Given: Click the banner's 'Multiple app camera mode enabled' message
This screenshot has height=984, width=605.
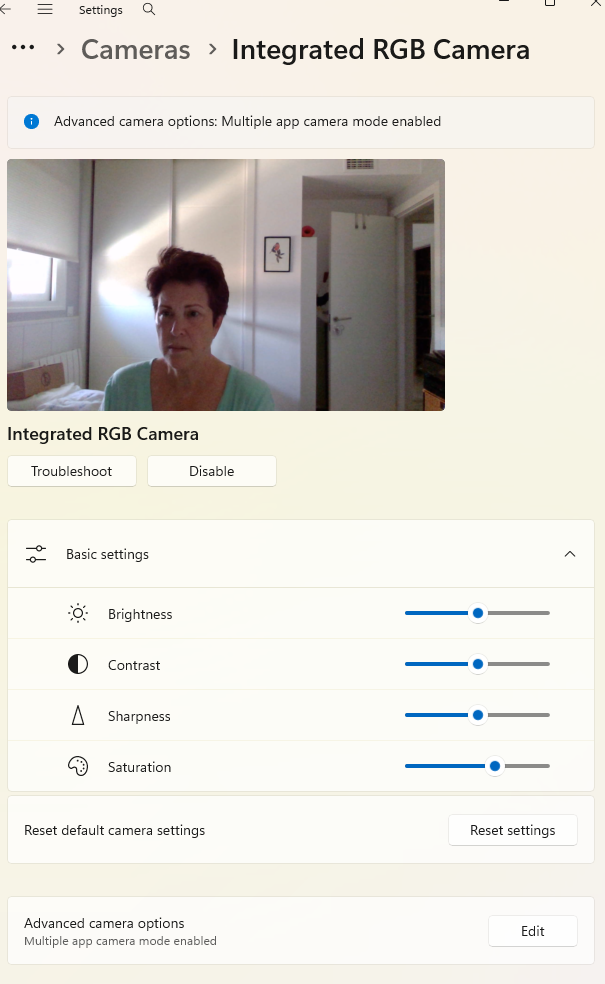Looking at the screenshot, I should click(247, 122).
